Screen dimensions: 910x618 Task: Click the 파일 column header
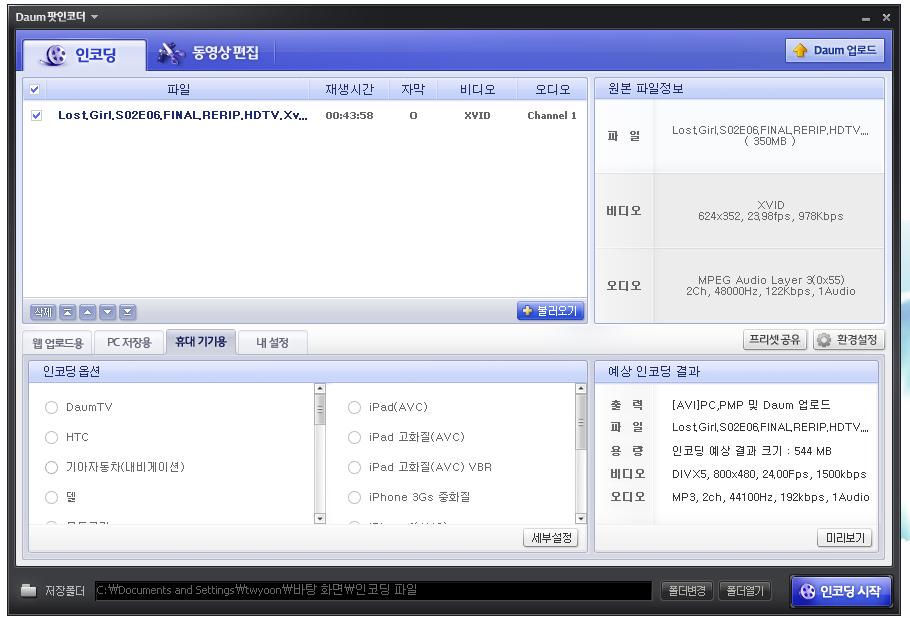[178, 89]
